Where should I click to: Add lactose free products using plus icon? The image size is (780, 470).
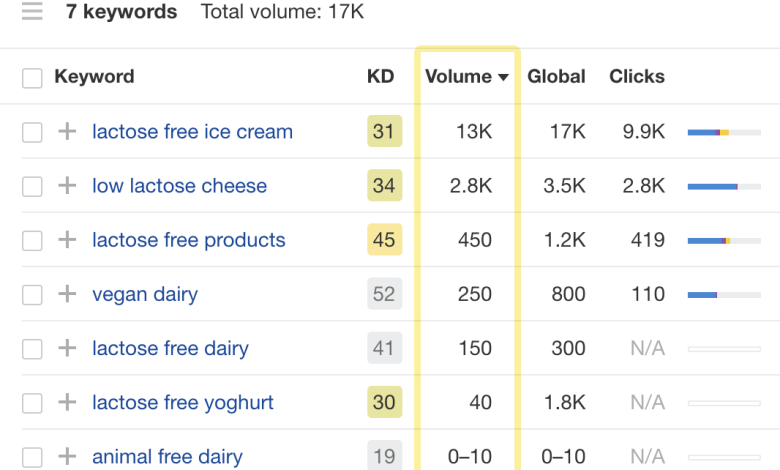pos(67,240)
